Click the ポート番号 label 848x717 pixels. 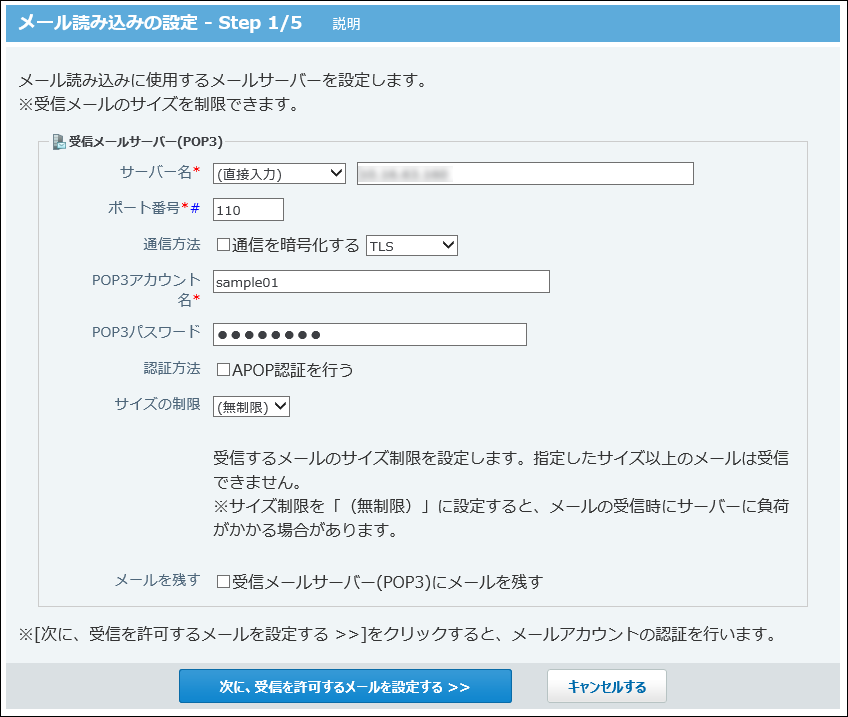pos(144,208)
